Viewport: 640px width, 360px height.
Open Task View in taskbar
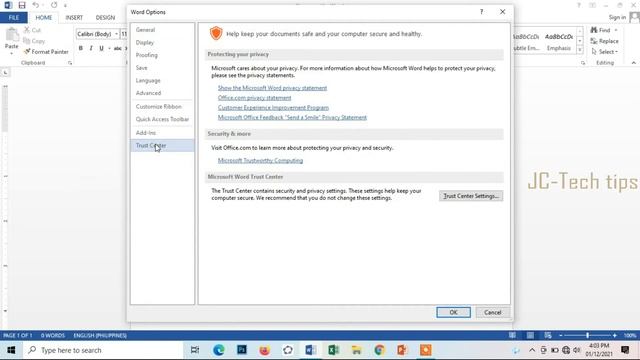pyautogui.click(x=195, y=350)
